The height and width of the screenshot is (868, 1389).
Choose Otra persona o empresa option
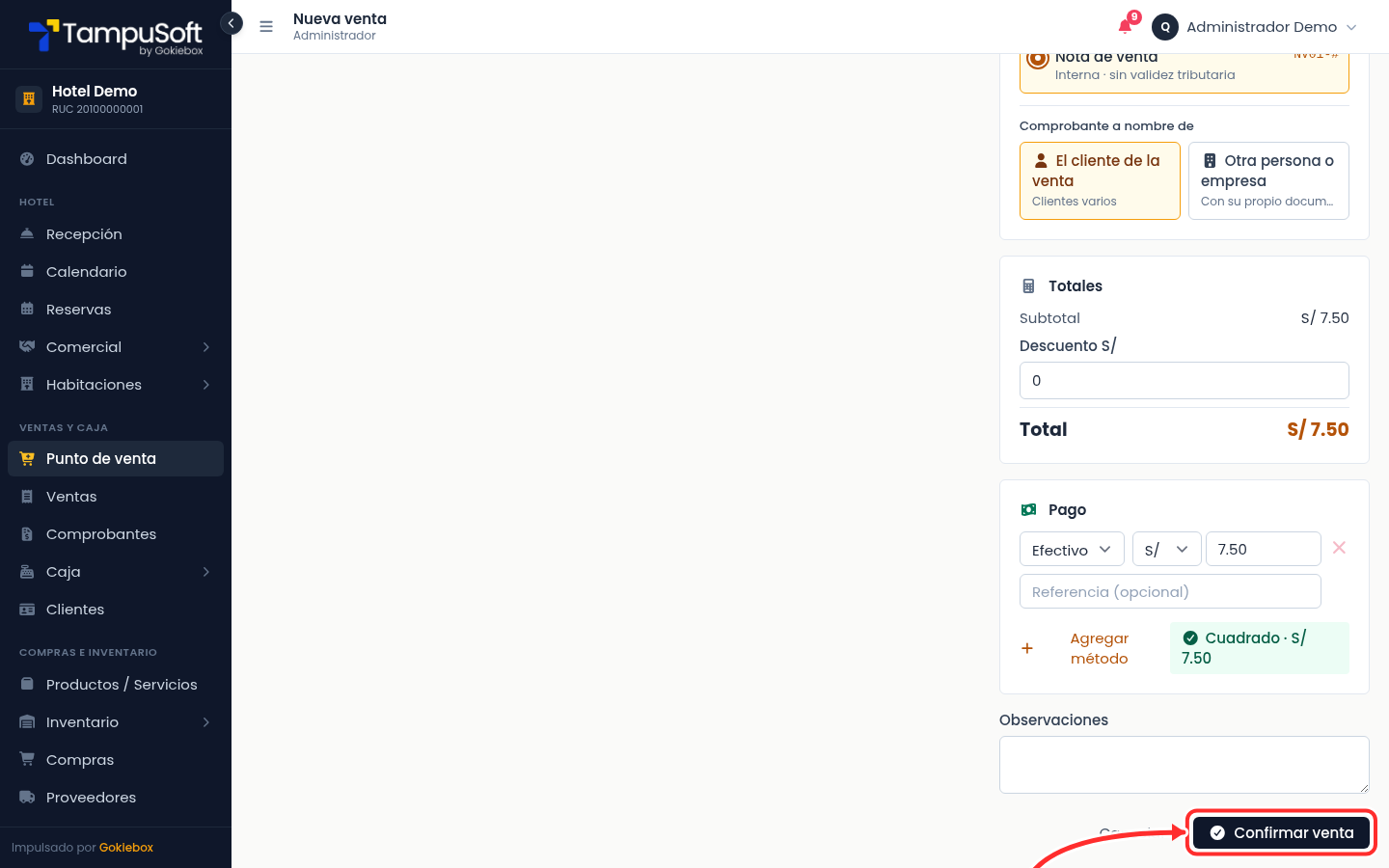1268,180
